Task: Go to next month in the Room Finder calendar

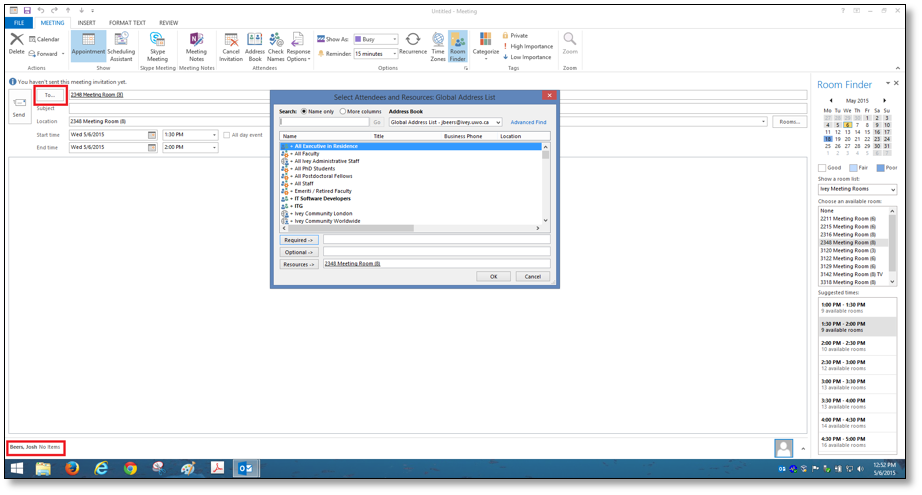Action: coord(884,101)
